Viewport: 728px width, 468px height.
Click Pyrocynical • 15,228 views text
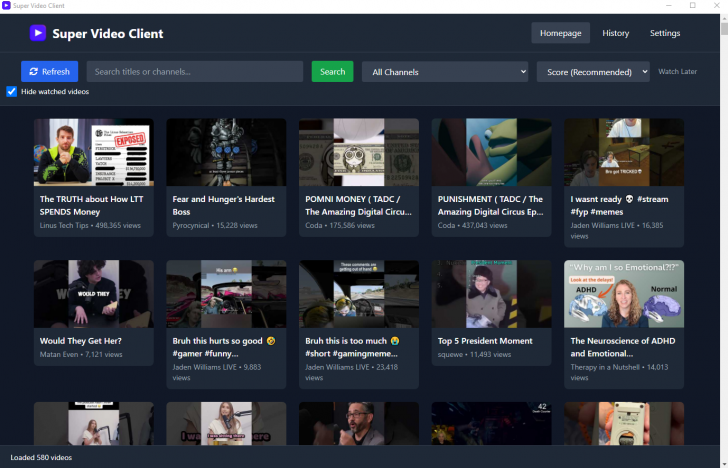click(x=214, y=225)
